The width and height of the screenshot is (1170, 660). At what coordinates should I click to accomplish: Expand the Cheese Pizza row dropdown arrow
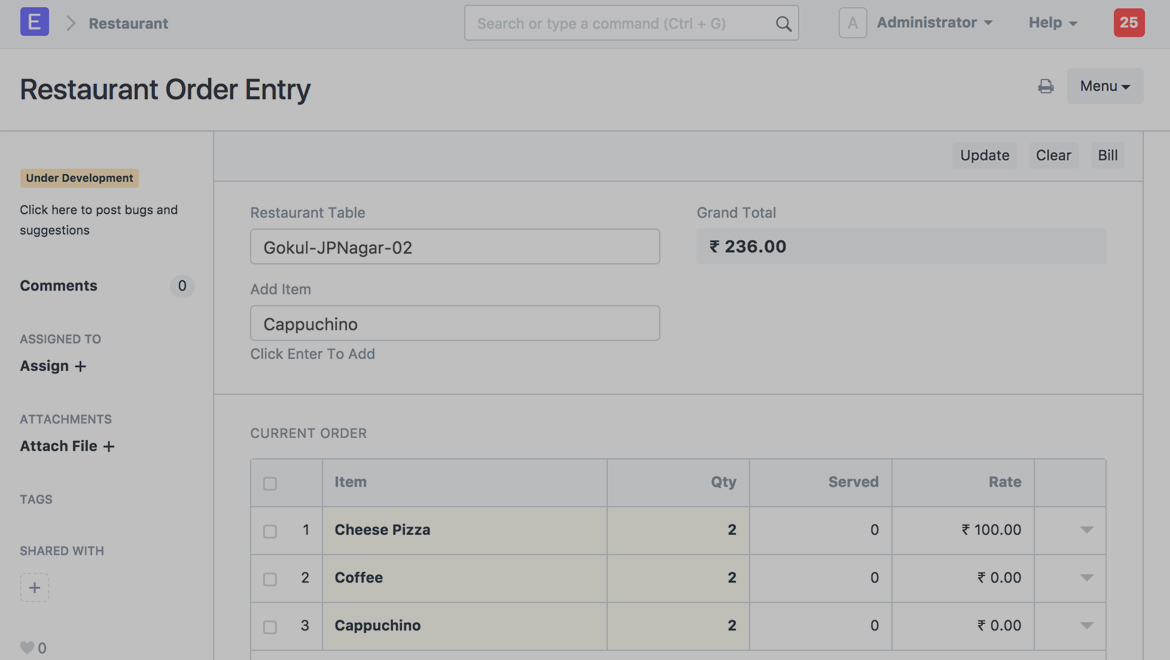click(x=1086, y=530)
